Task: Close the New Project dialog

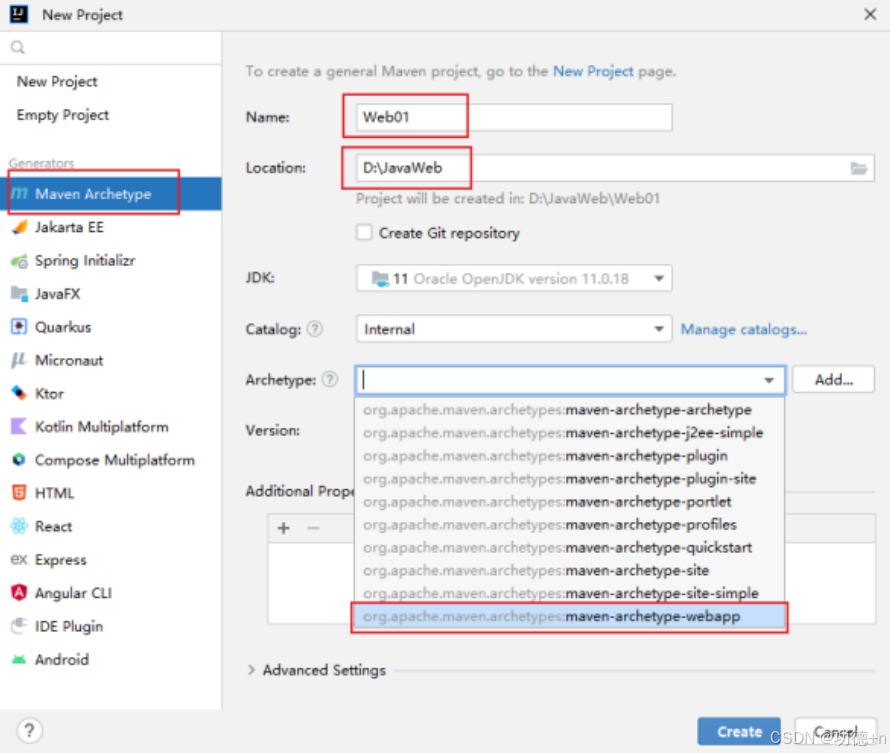Action: tap(870, 14)
